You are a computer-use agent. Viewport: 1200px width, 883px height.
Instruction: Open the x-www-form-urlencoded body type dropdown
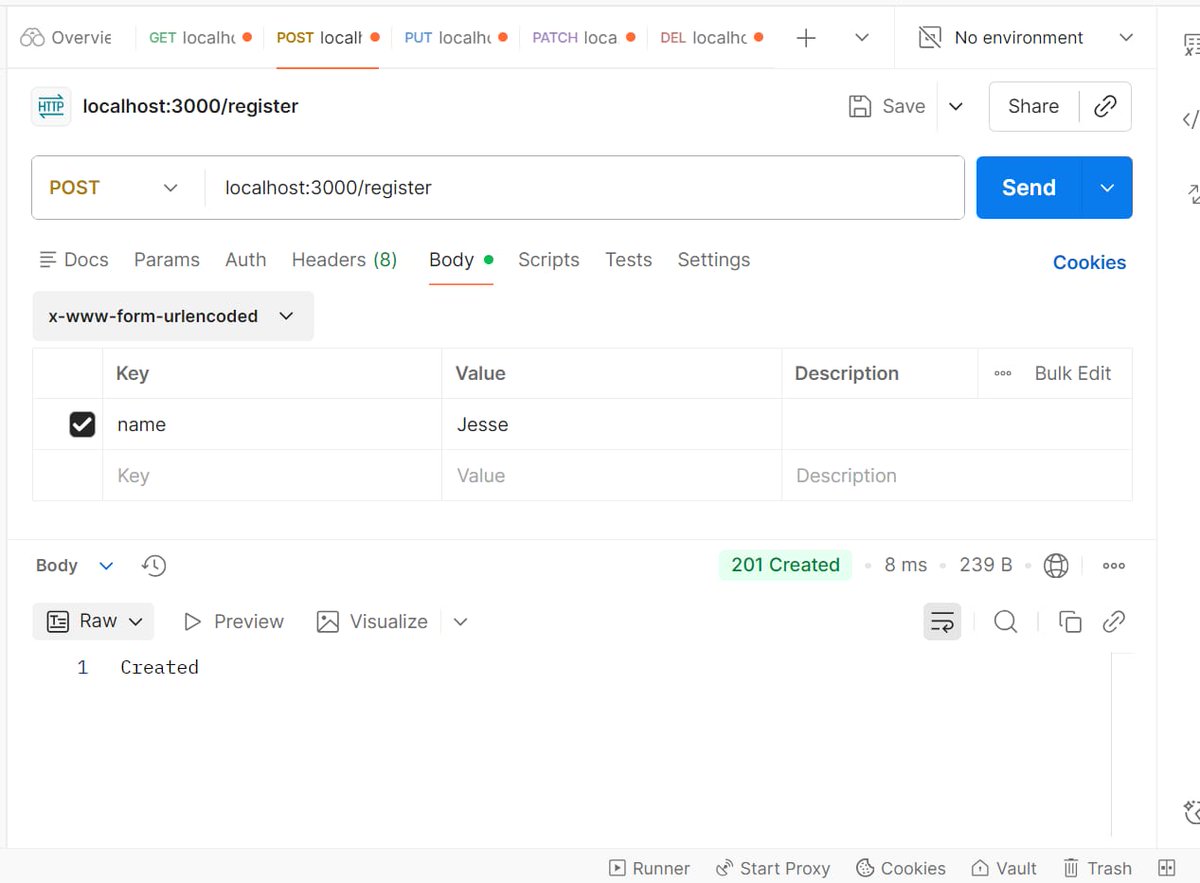(x=286, y=315)
